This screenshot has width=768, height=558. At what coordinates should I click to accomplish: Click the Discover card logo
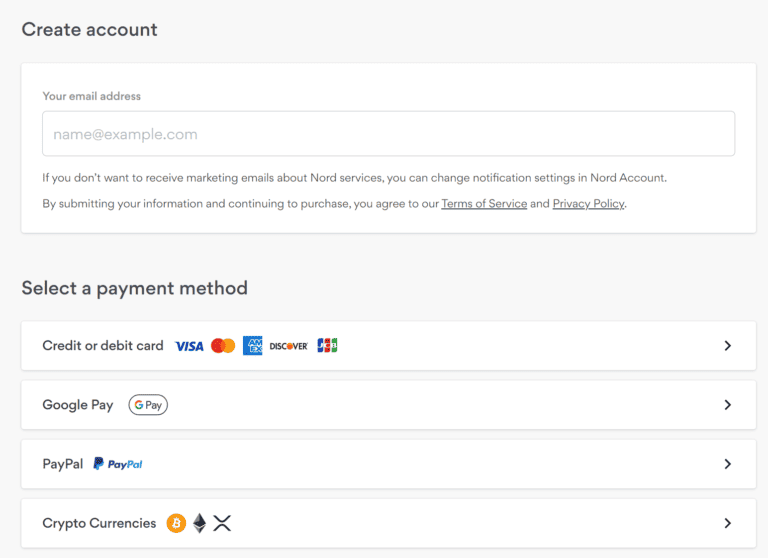[x=288, y=346]
